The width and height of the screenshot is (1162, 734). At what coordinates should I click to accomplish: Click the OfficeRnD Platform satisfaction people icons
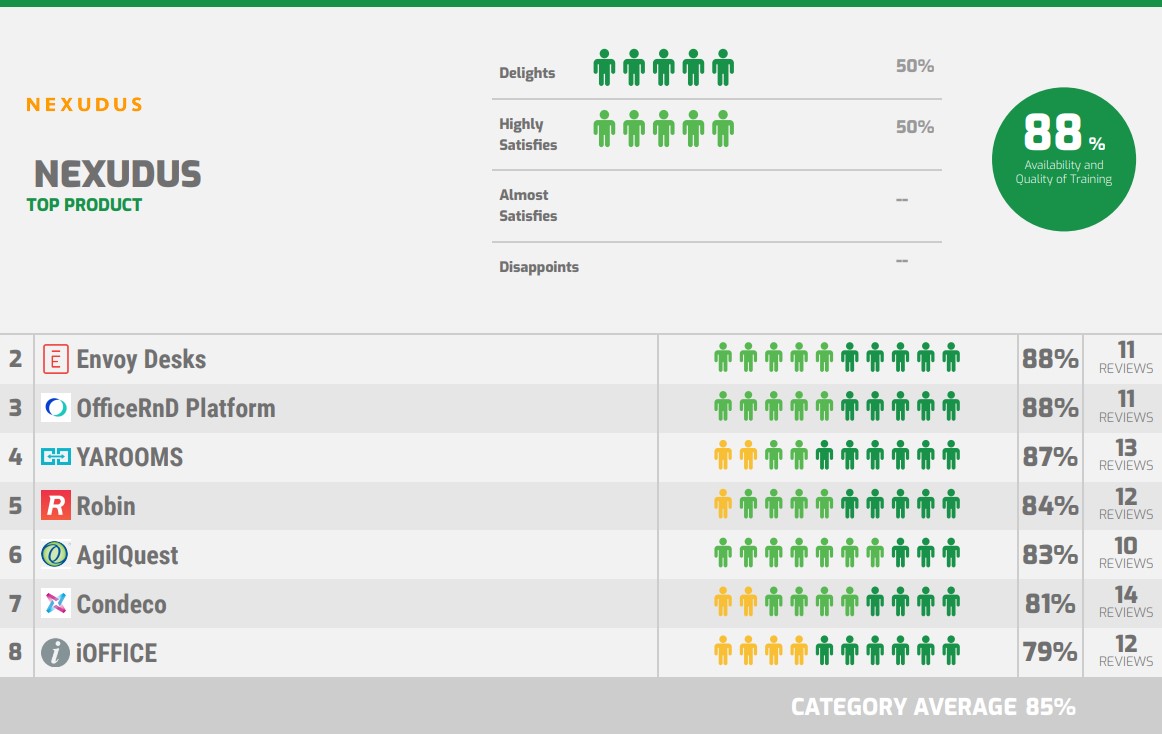click(x=837, y=406)
